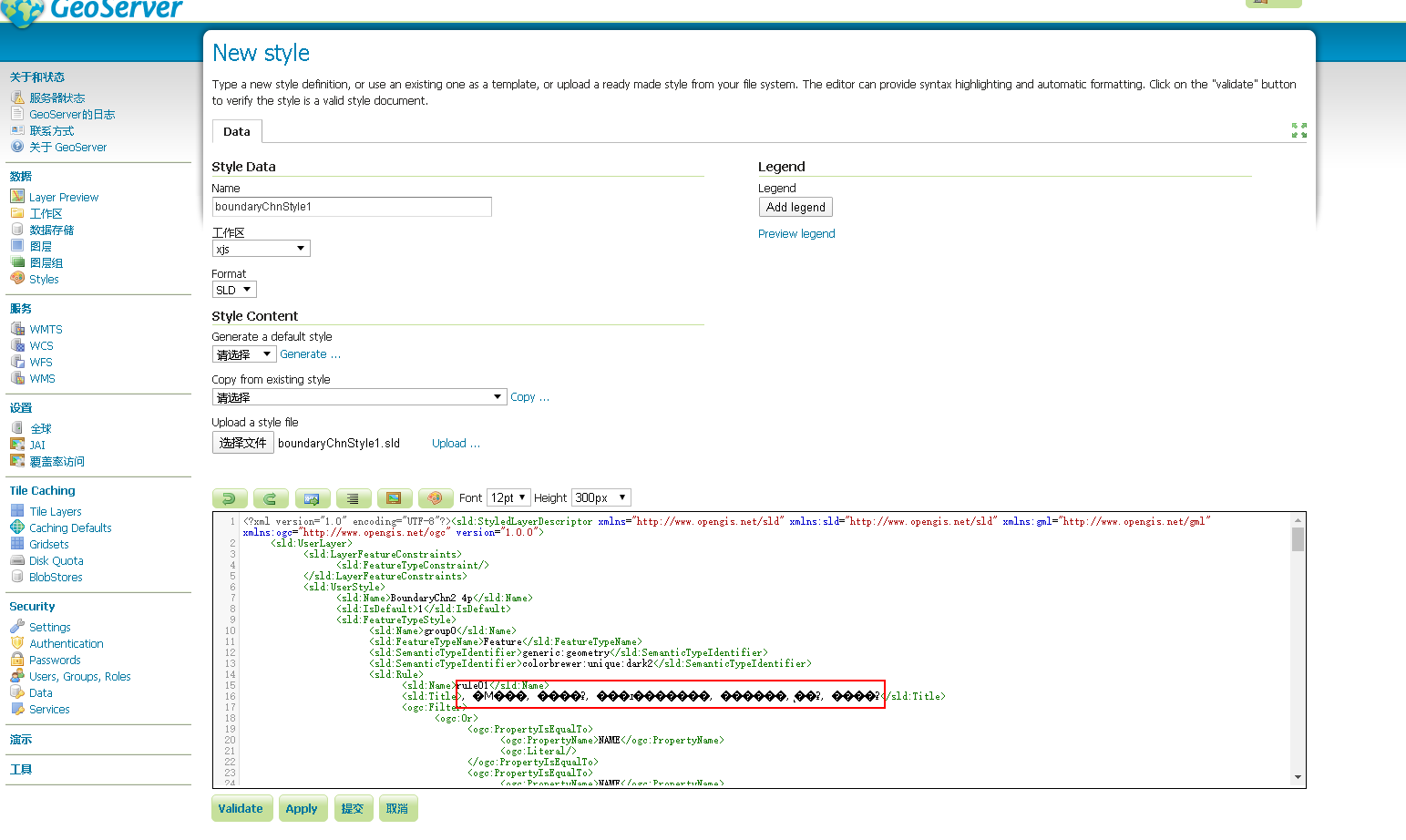This screenshot has width=1406, height=840.
Task: Click the Tile Layers icon
Action: tap(17, 511)
